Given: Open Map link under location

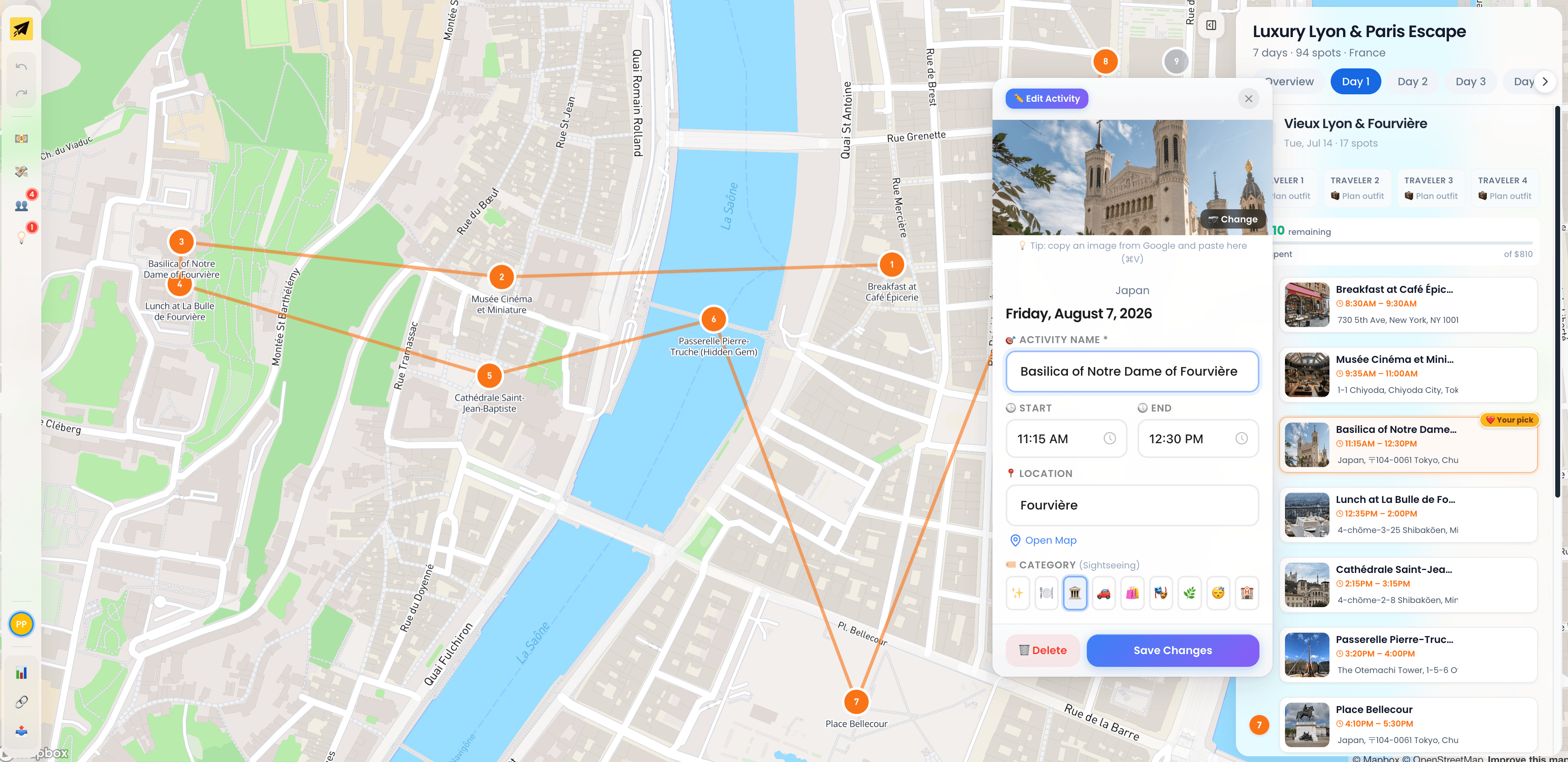Looking at the screenshot, I should (x=1043, y=540).
